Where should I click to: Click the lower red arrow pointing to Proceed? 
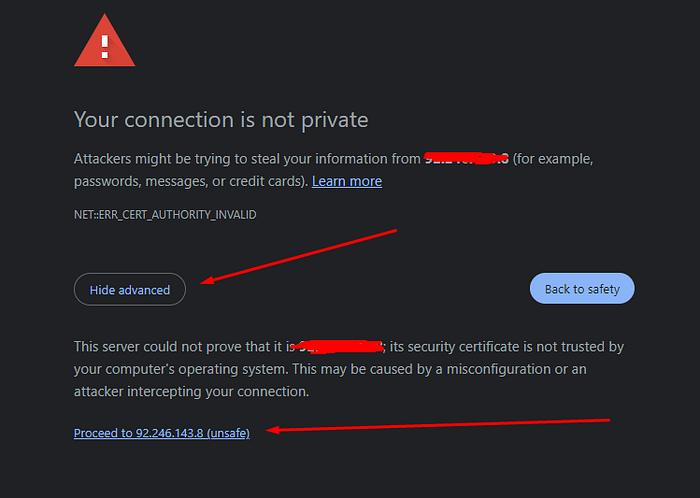pos(440,426)
